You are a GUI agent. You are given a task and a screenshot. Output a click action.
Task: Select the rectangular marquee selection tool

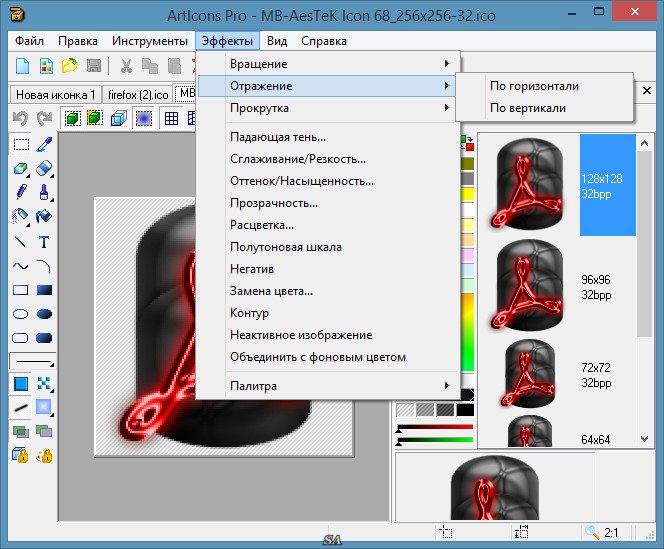(21, 144)
